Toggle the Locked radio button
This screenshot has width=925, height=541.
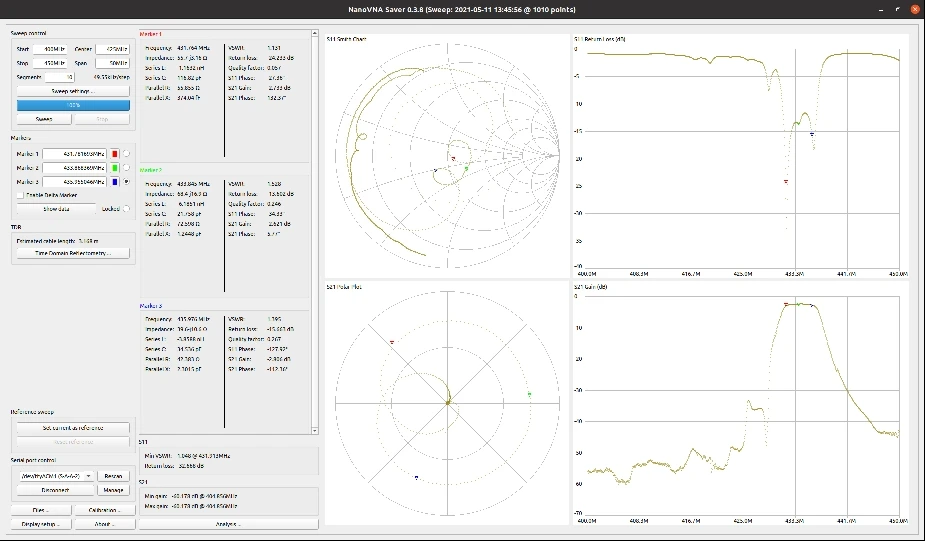(126, 209)
